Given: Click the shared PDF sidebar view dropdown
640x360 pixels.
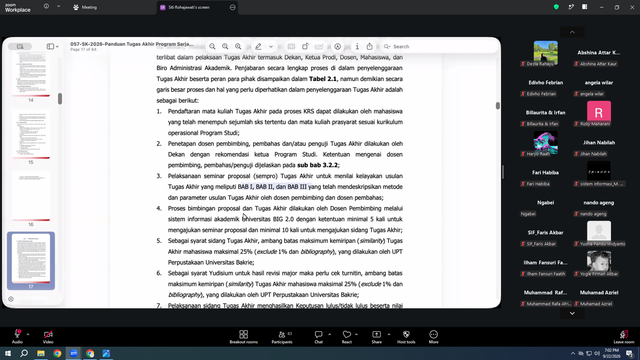Looking at the screenshot, I should pos(52,47).
